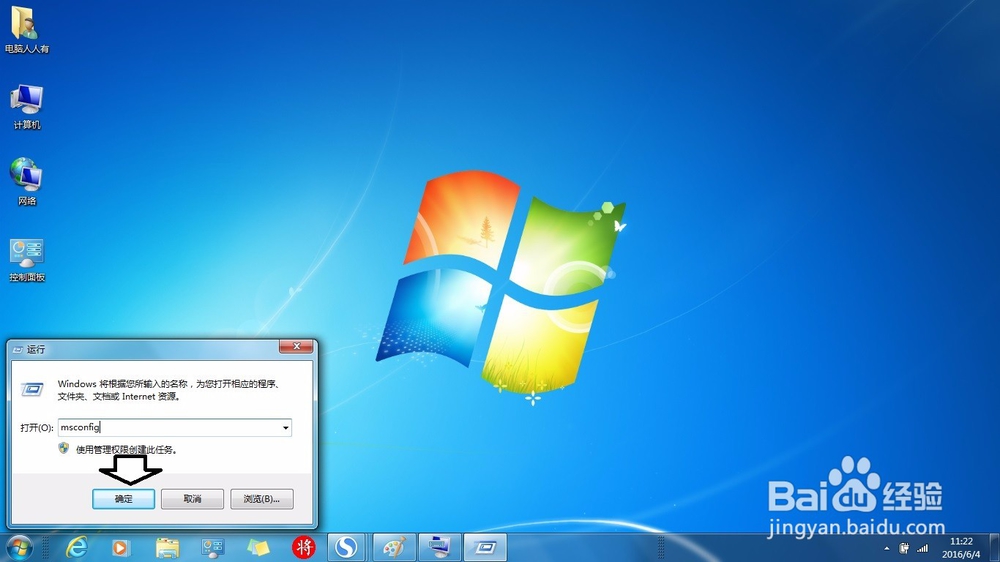Open the command history dropdown arrow

(x=285, y=427)
